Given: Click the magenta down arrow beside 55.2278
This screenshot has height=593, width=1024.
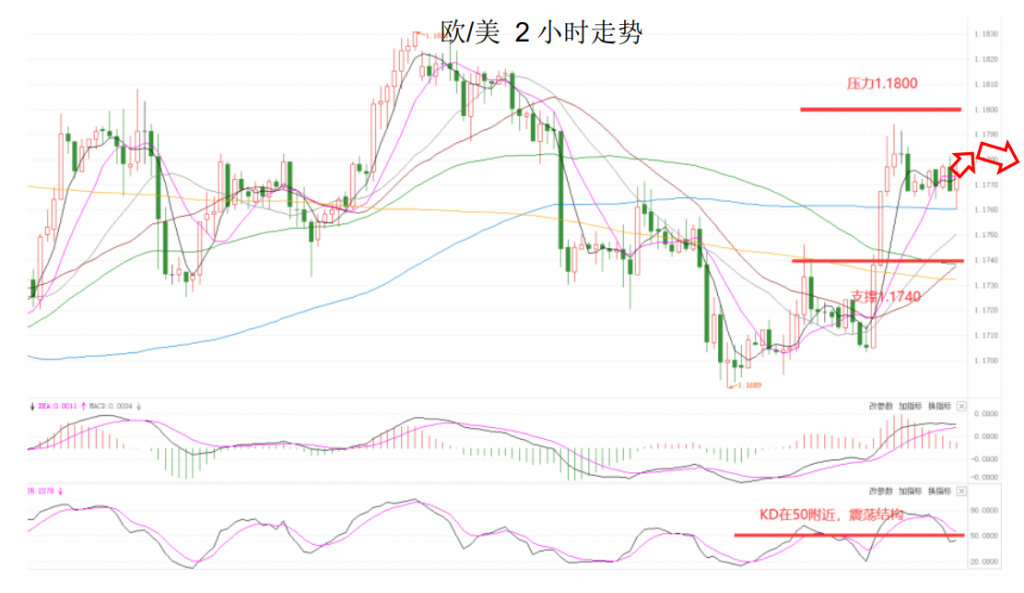Looking at the screenshot, I should pyautogui.click(x=61, y=490).
